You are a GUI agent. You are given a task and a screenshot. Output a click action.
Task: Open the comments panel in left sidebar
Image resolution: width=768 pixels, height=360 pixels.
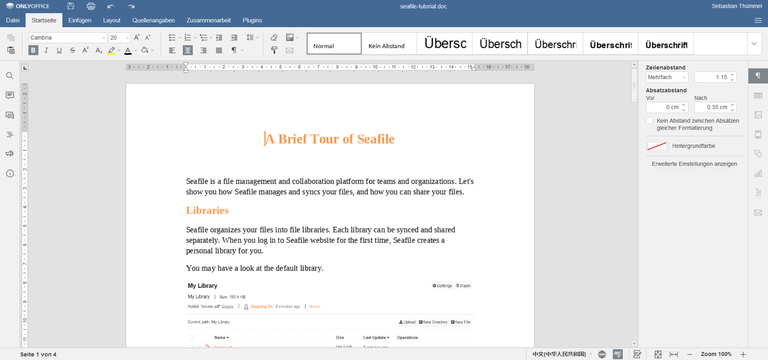tap(10, 95)
